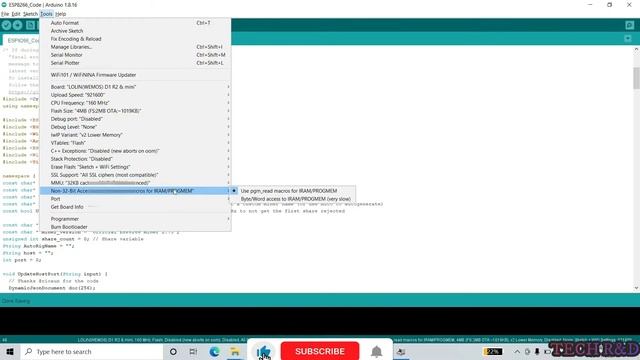Open the Sketch menu

[30, 14]
